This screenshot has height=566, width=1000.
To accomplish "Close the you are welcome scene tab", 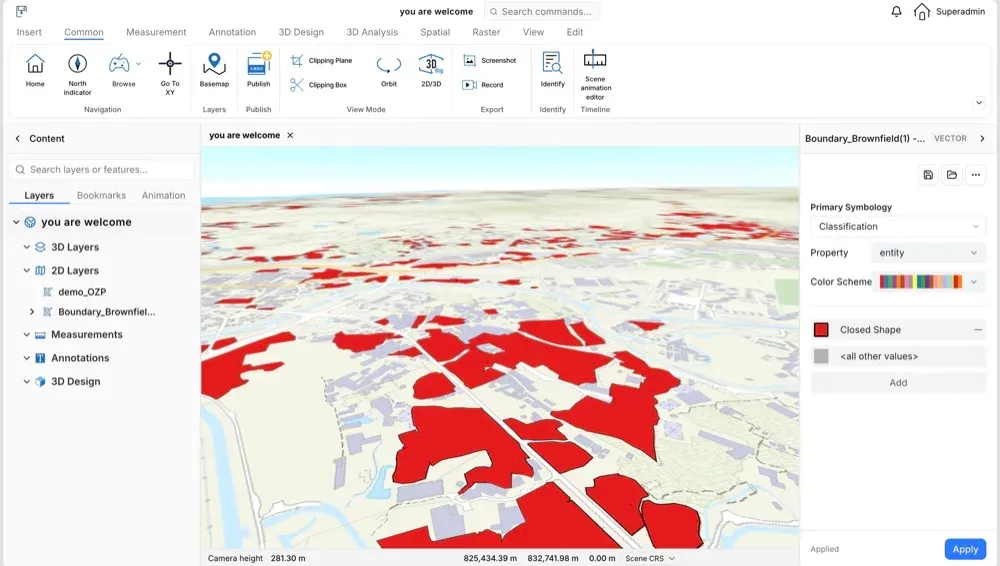I will point(290,135).
